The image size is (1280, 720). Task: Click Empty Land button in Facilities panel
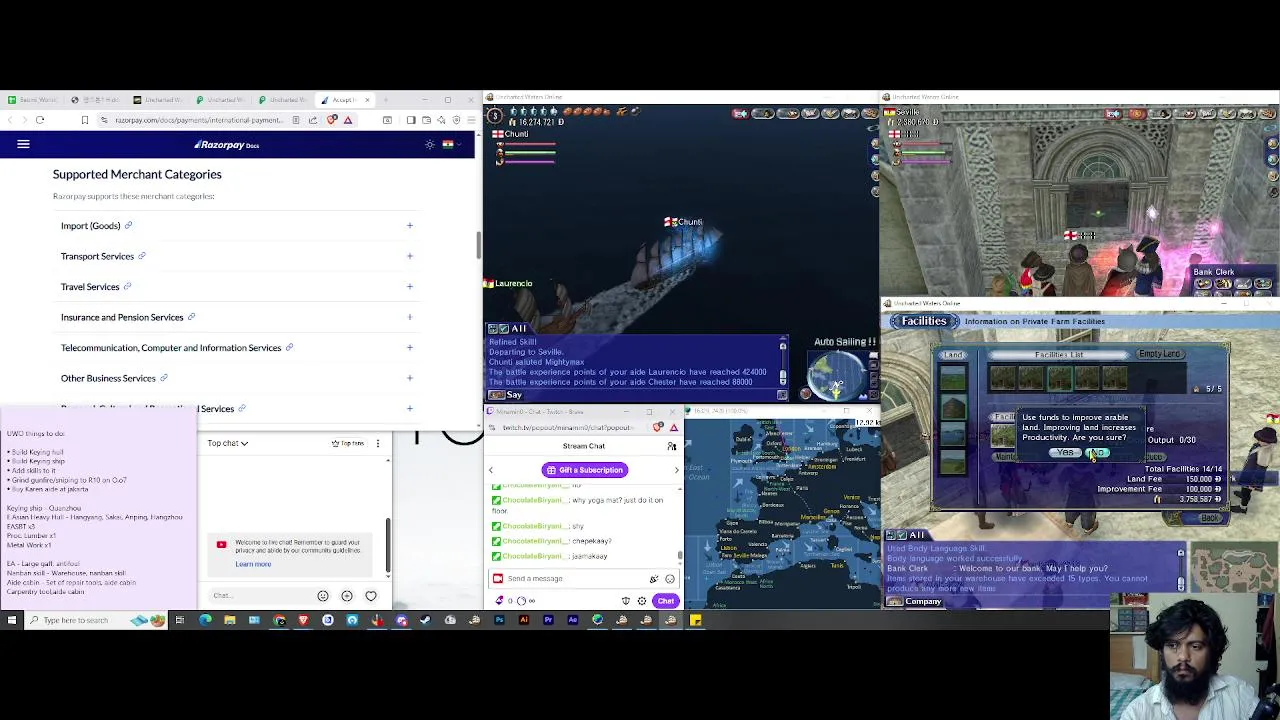click(1160, 354)
